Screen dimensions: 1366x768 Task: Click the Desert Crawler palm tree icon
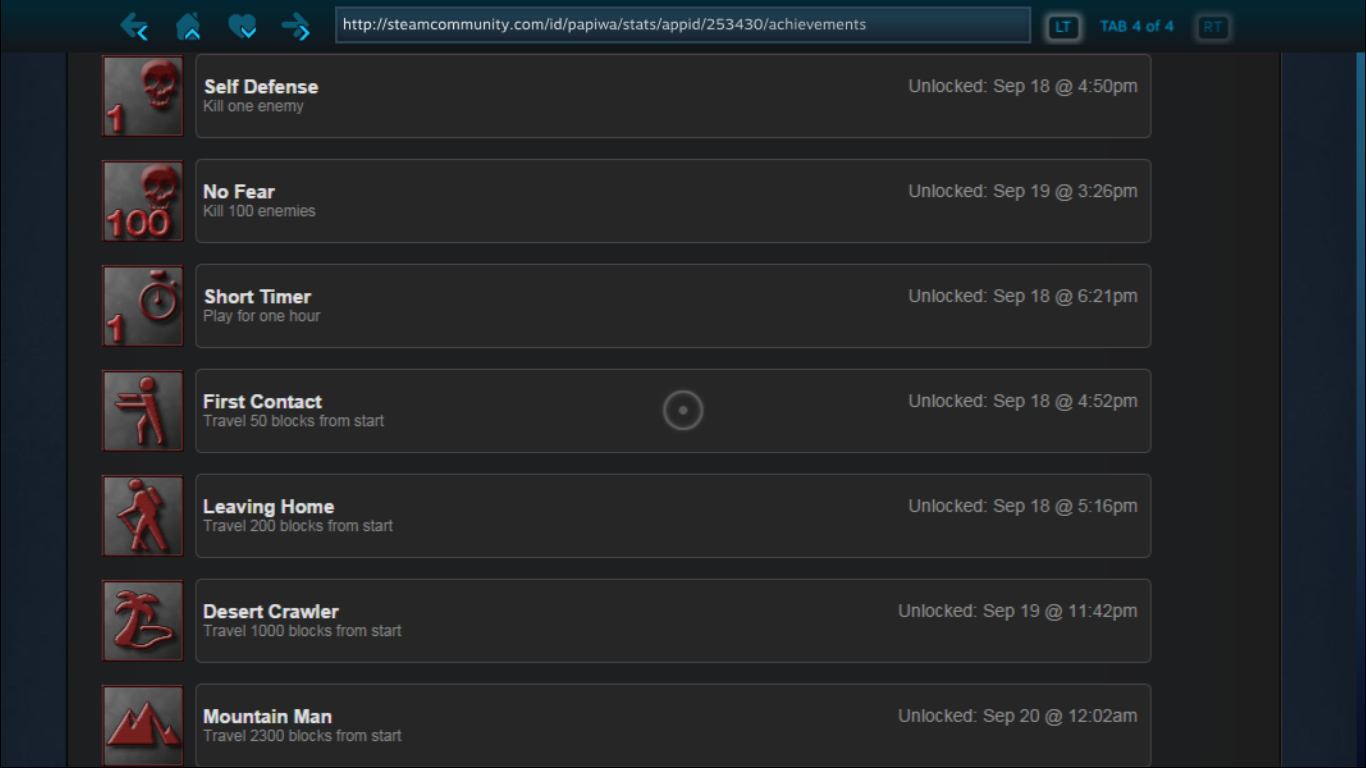(143, 621)
